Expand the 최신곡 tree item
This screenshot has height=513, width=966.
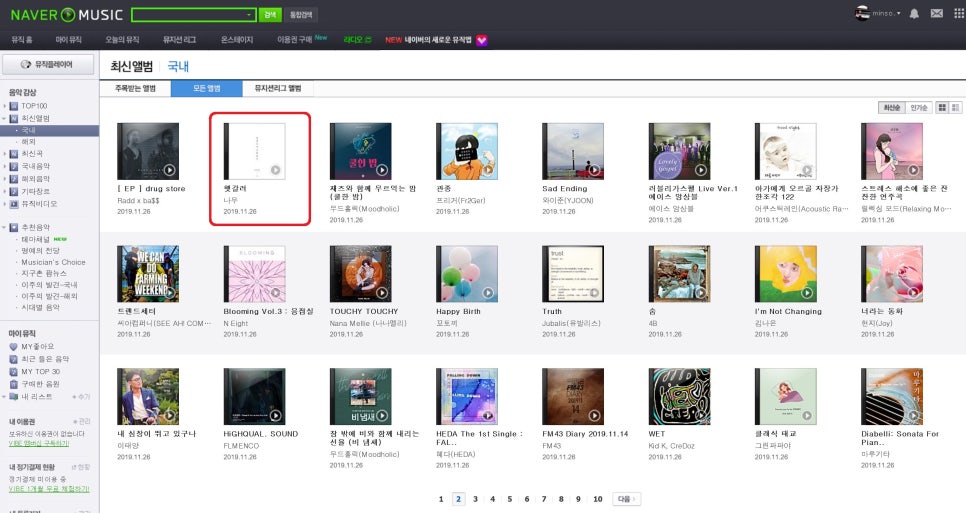4,154
